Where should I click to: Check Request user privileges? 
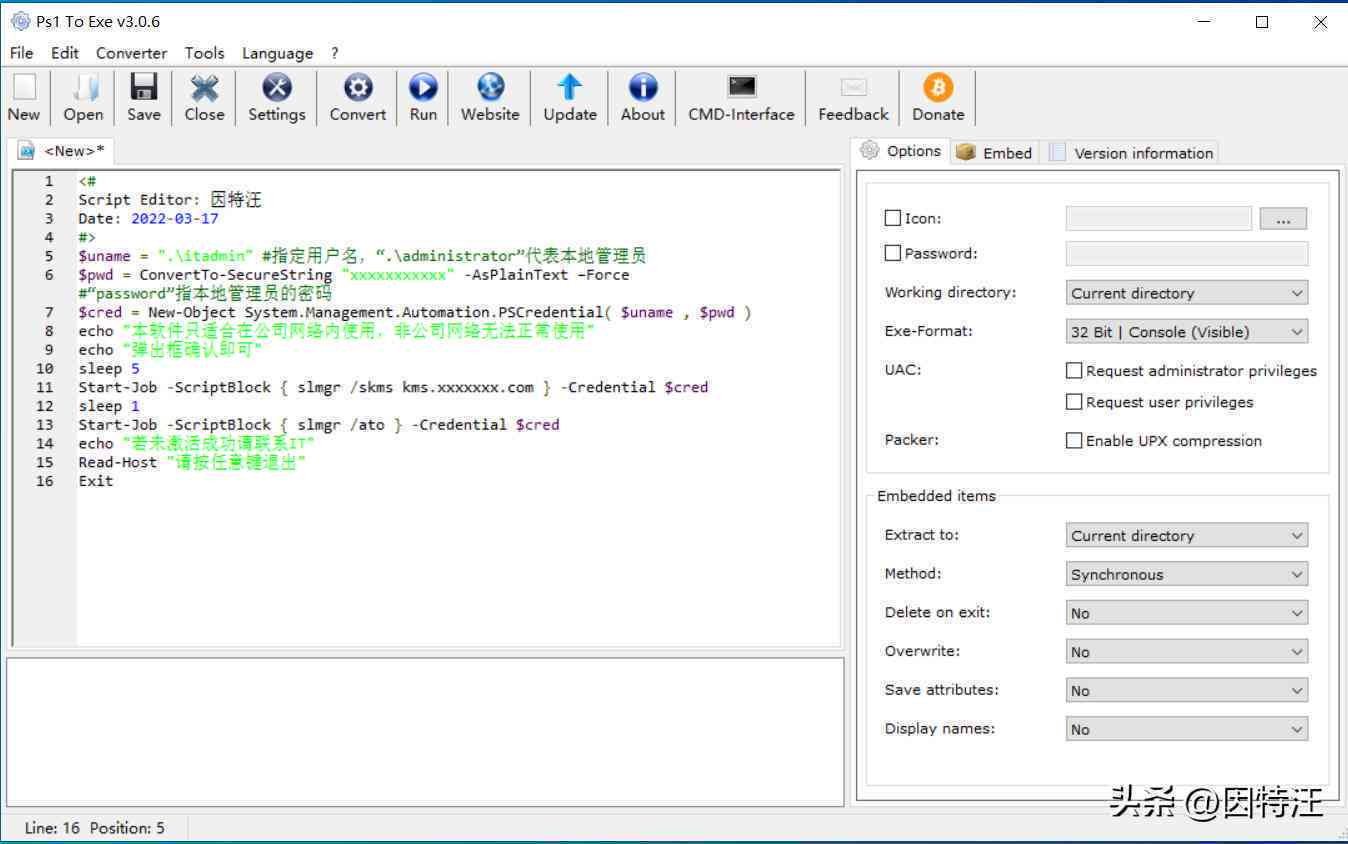[1074, 402]
